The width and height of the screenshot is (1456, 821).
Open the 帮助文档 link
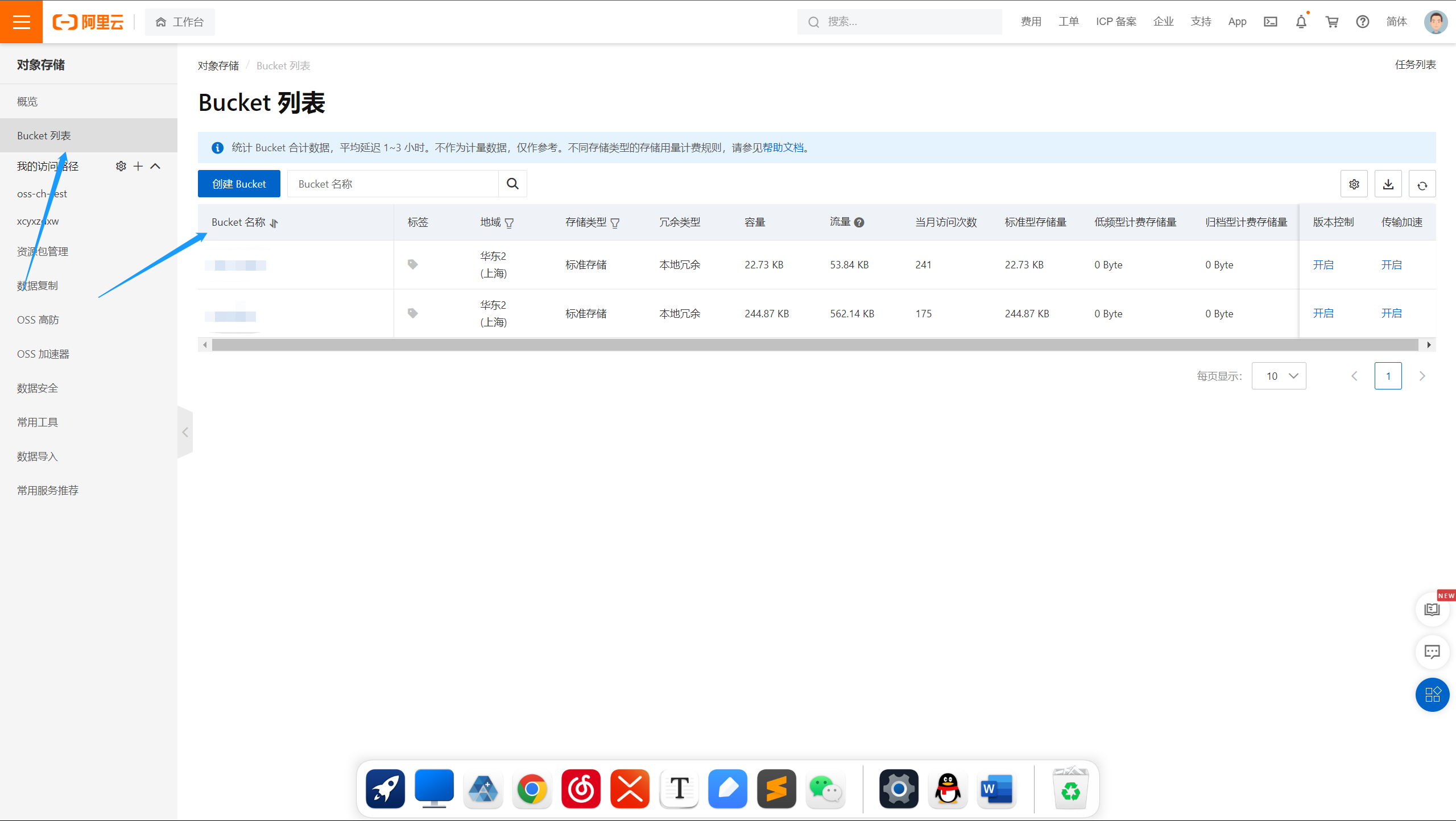tap(783, 148)
